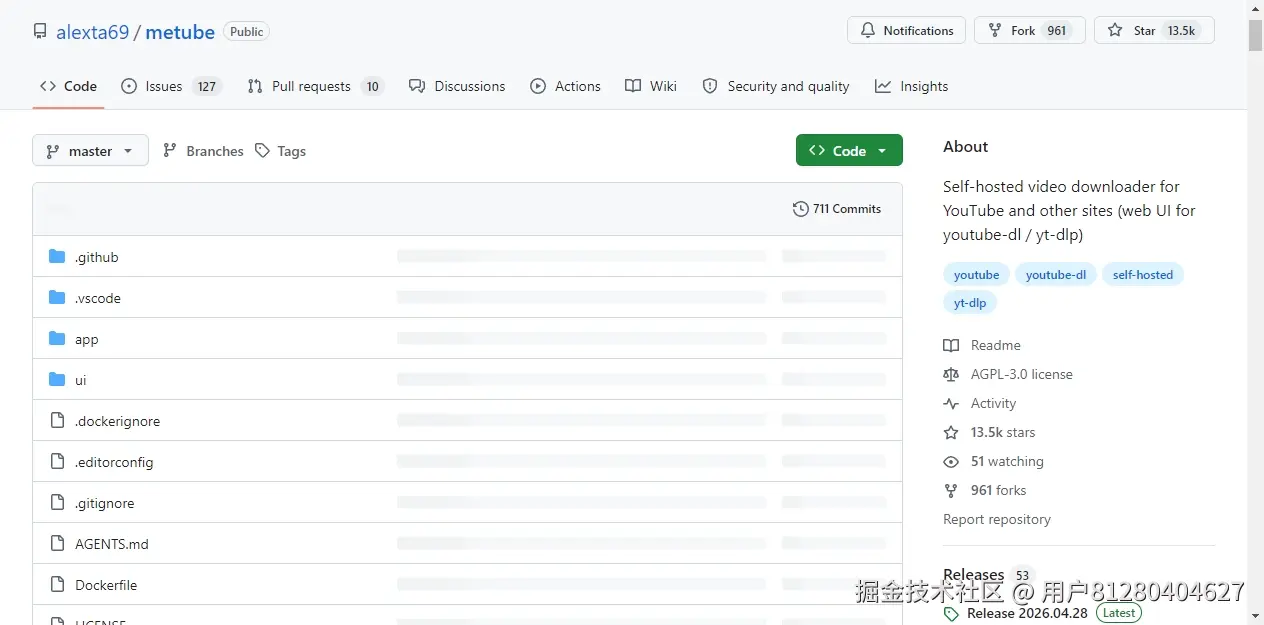This screenshot has height=625, width=1264.
Task: Click the book icon beside Readme
Action: click(x=951, y=345)
